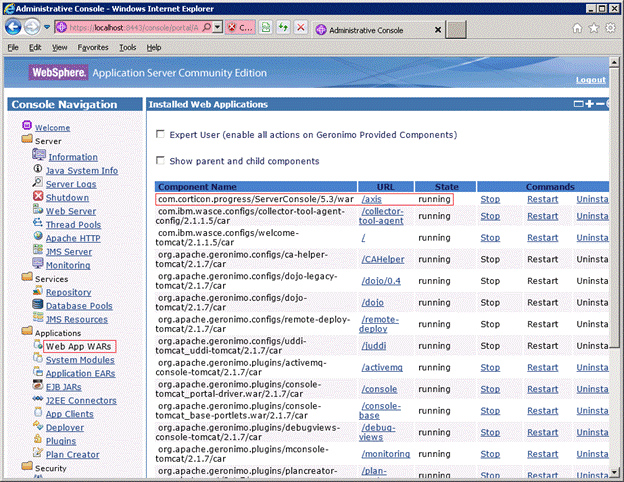The width and height of the screenshot is (624, 482).
Task: Click the compatibility view page icon
Action: click(265, 27)
